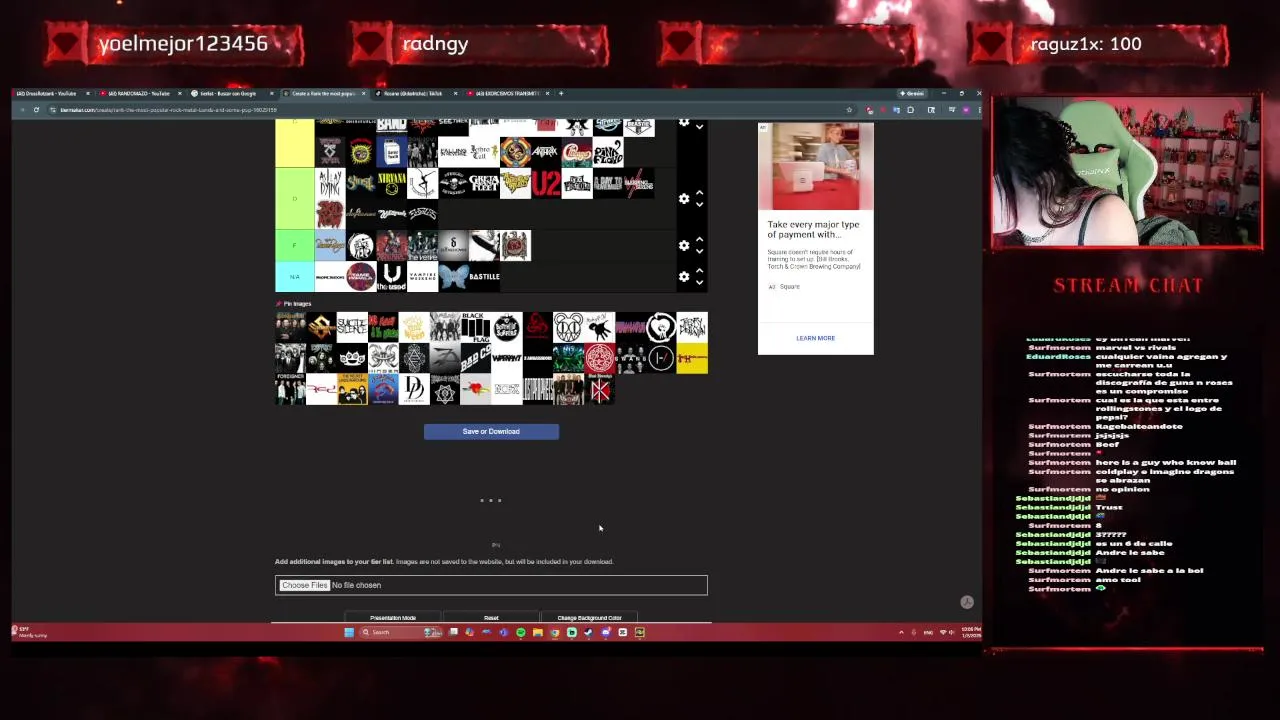Viewport: 1280px width, 720px height.
Task: Pick the Foreigner band photo
Action: [290, 389]
